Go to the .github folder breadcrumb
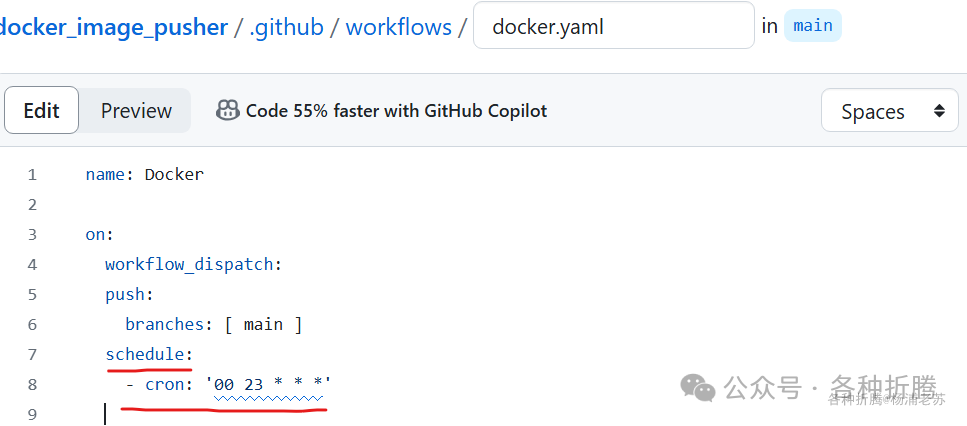This screenshot has width=967, height=426. tap(286, 27)
